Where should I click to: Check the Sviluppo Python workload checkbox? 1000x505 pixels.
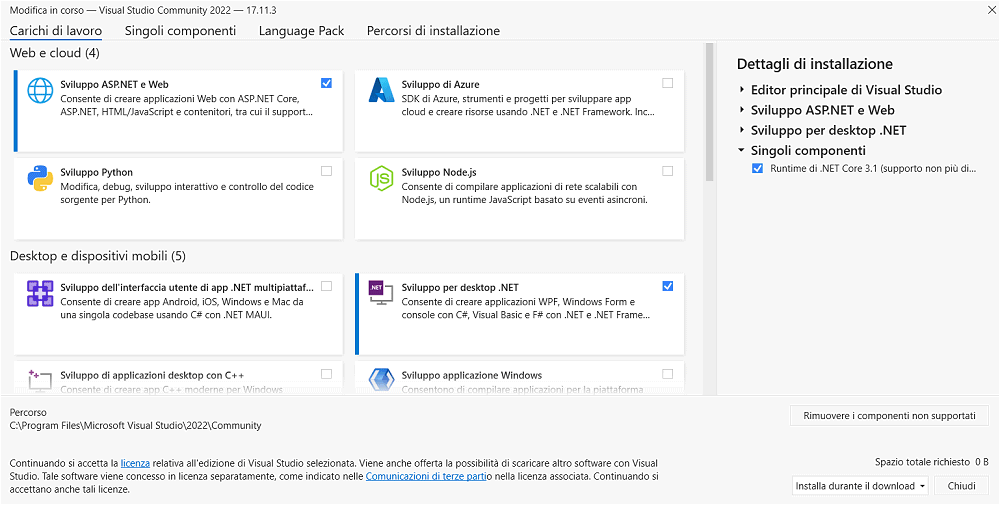(x=327, y=171)
